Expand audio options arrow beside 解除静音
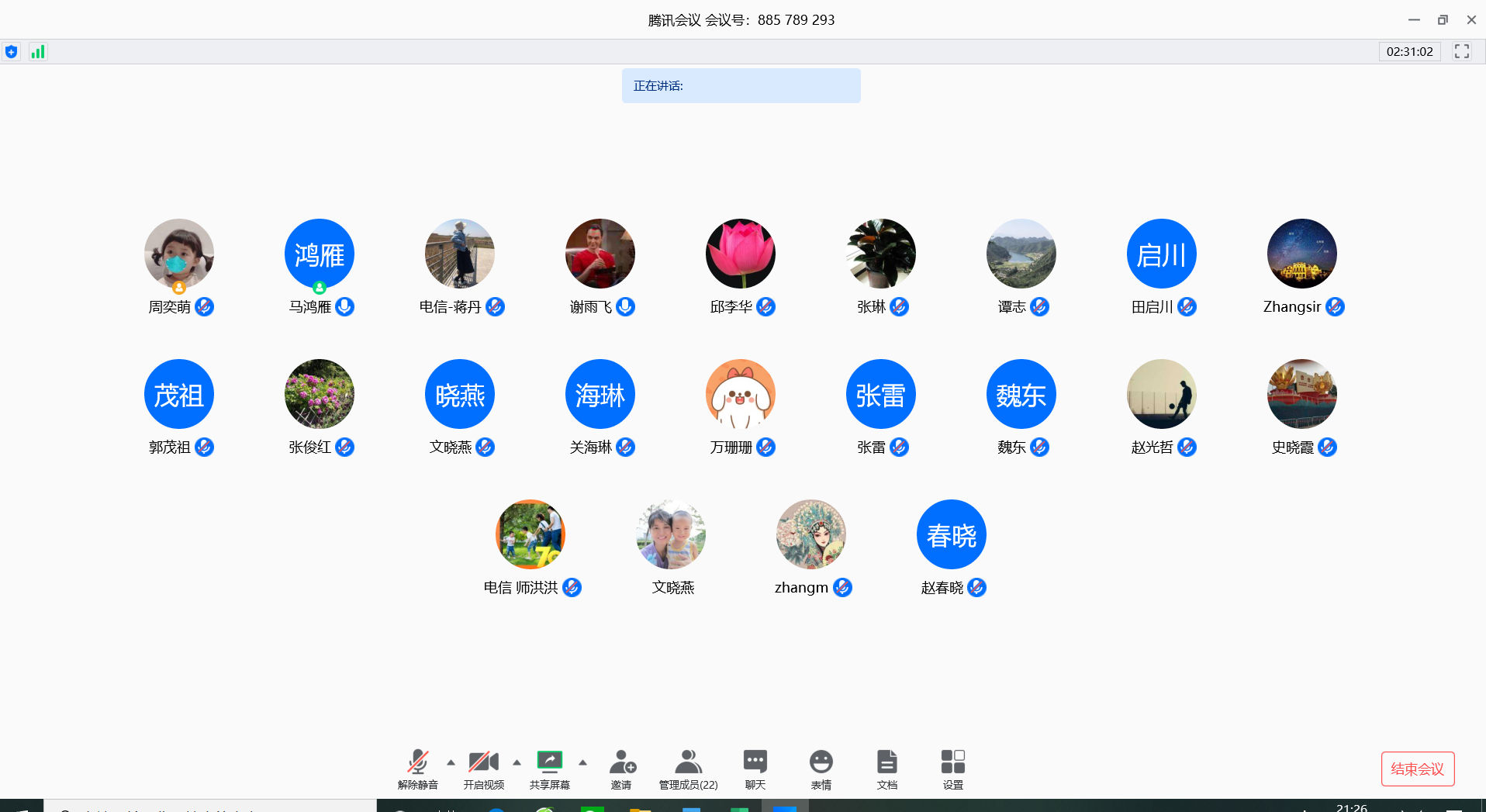 click(451, 762)
